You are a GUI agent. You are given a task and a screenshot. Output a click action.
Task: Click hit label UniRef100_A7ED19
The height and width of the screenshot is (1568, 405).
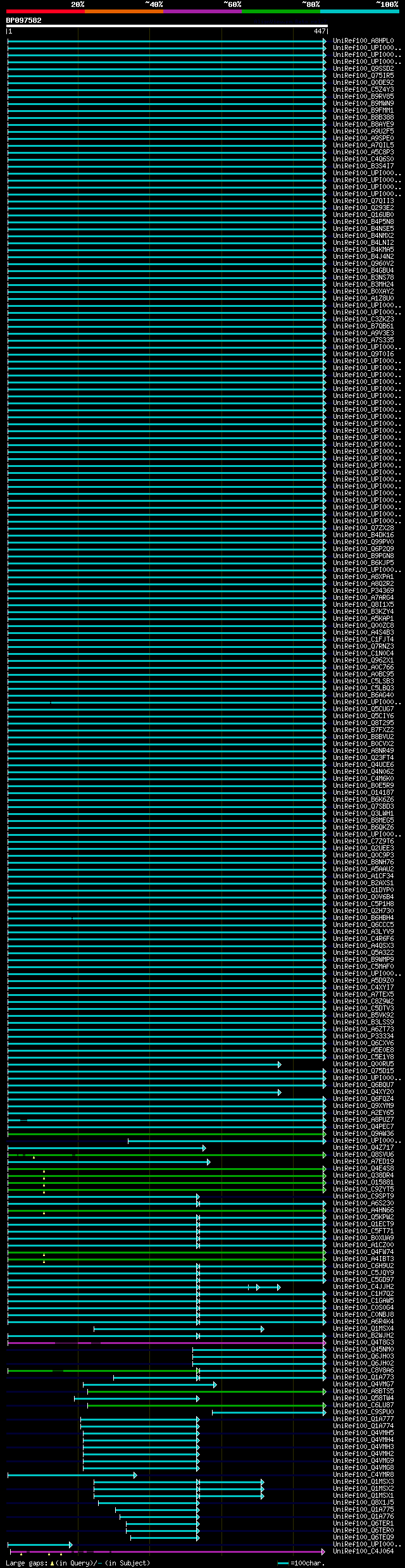point(363,1162)
